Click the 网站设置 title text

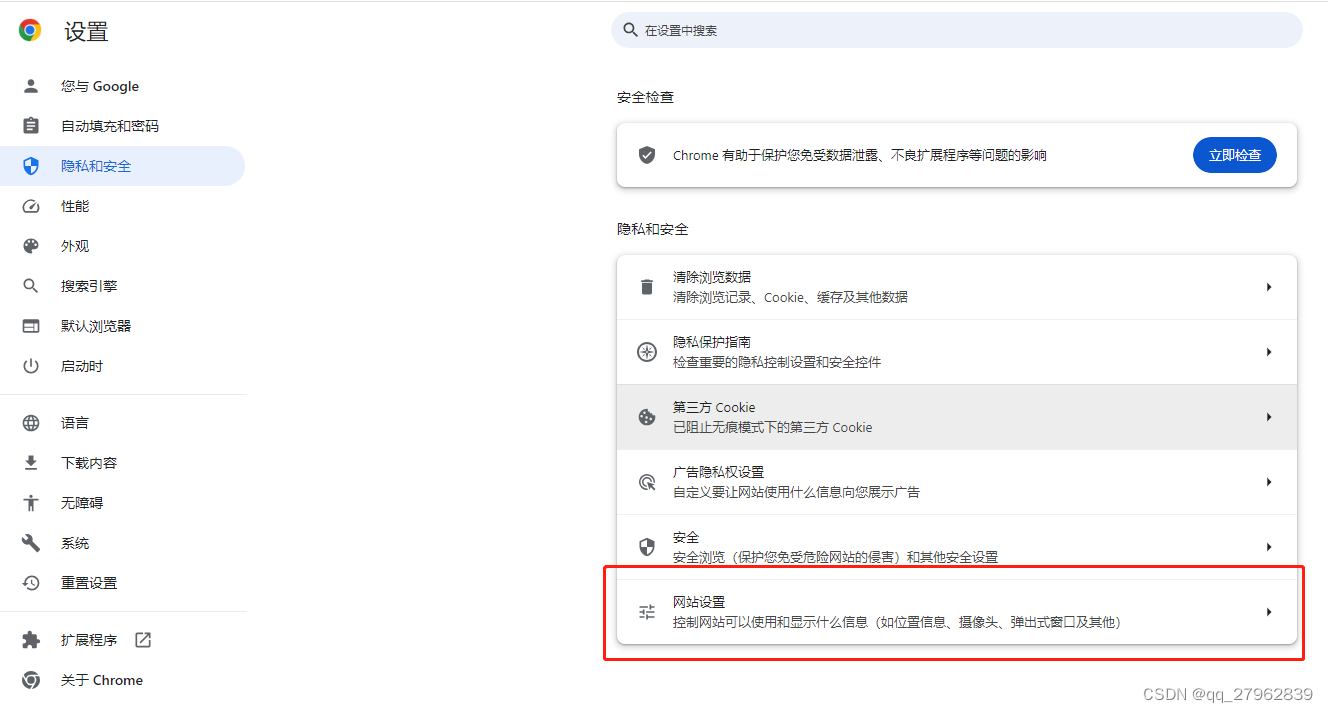coord(699,602)
